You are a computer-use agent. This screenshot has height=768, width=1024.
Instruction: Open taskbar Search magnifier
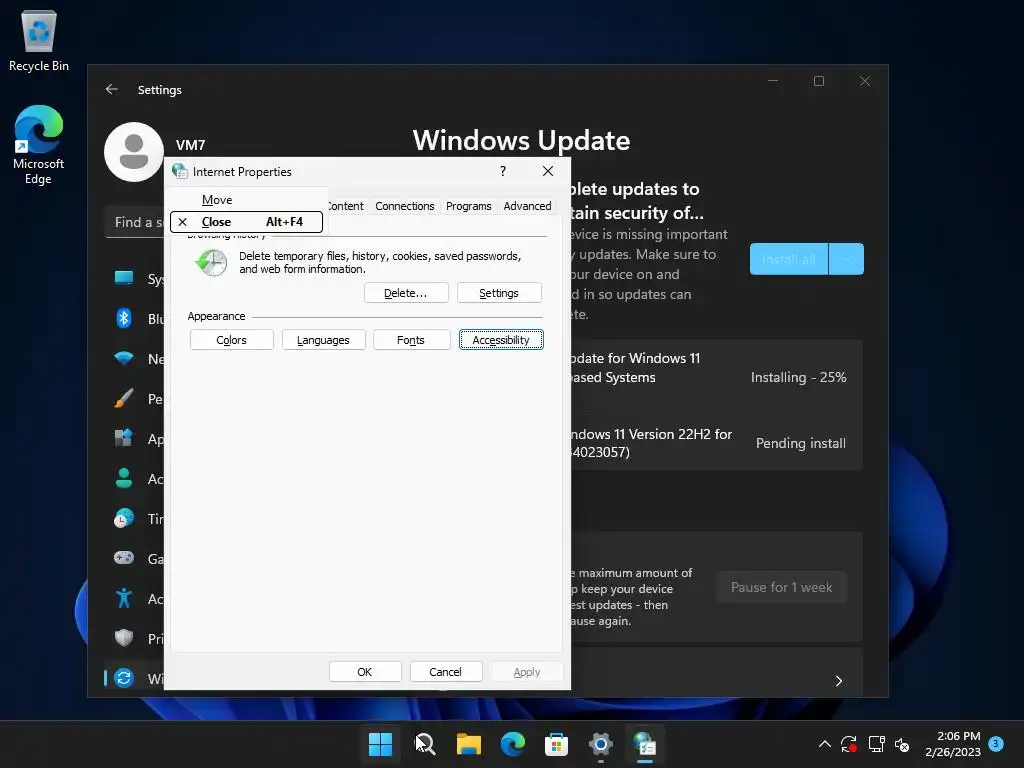(425, 744)
